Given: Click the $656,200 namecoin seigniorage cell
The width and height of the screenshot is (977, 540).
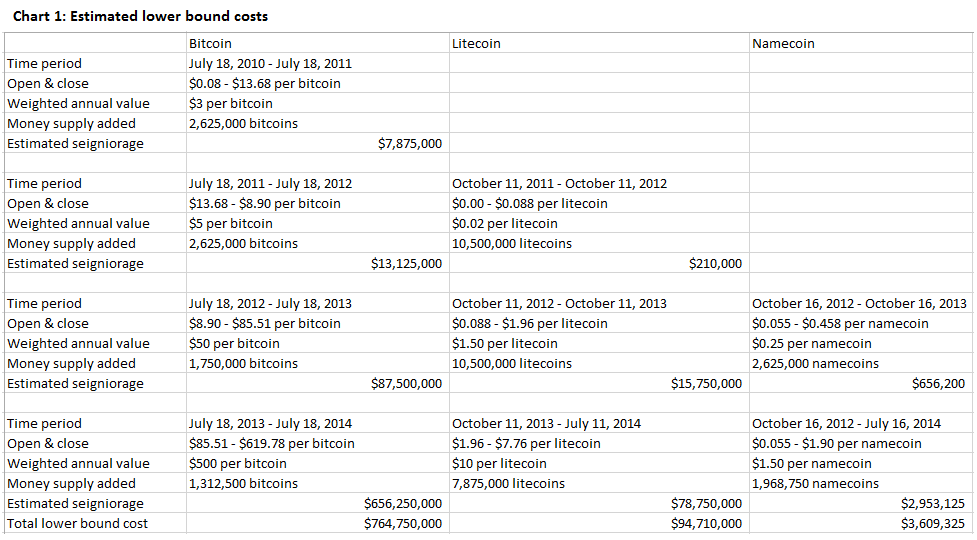Looking at the screenshot, I should tap(939, 384).
